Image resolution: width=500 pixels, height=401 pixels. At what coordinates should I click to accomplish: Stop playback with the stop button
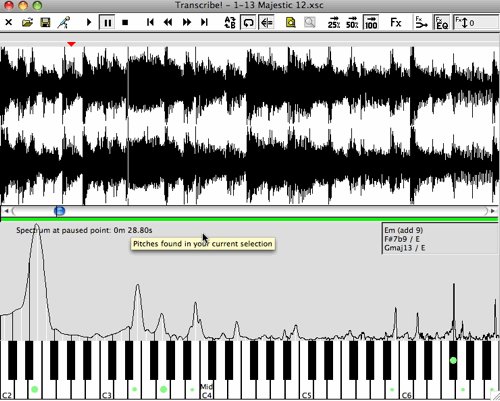click(125, 23)
